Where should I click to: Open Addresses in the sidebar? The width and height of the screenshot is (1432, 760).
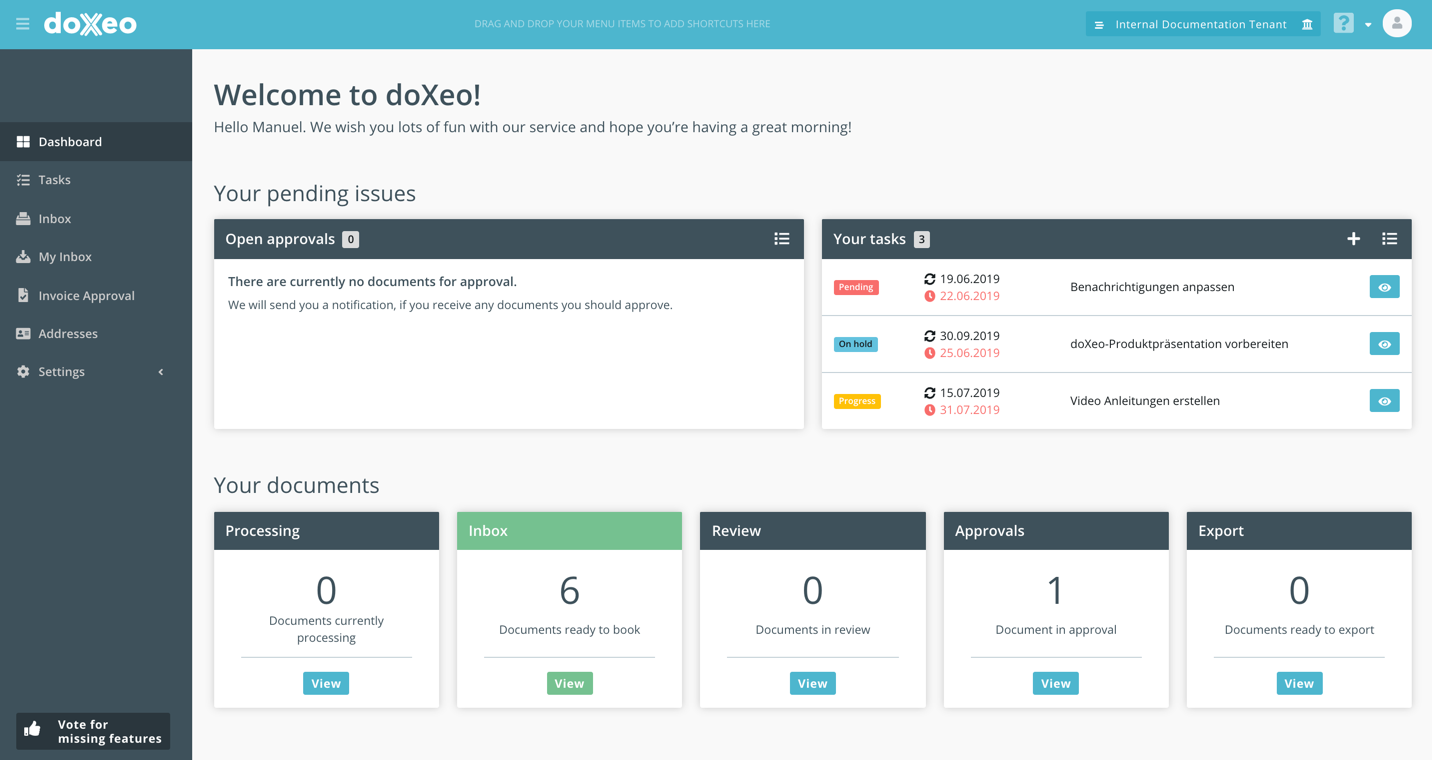pos(96,334)
